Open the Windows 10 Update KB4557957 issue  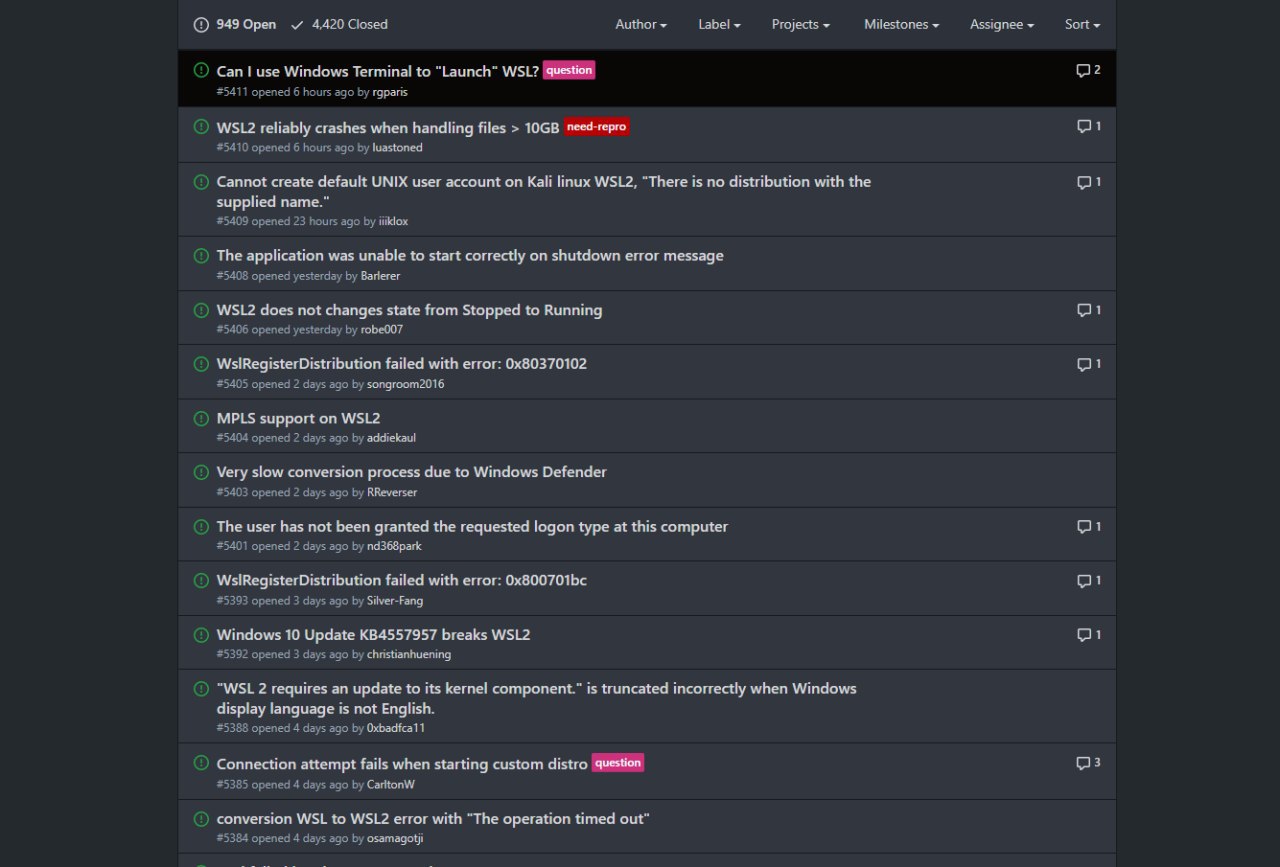373,634
